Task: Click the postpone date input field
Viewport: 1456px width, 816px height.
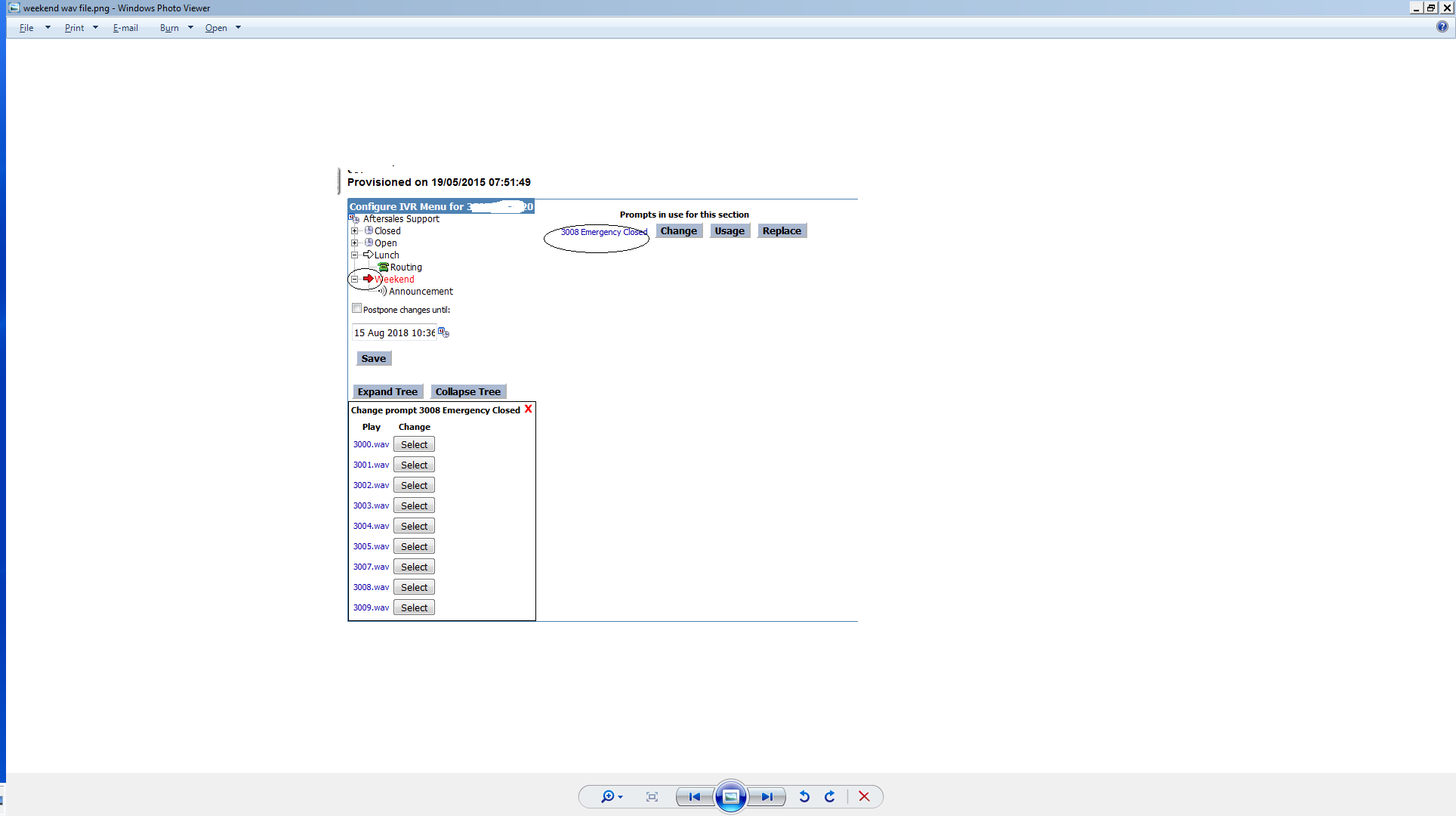Action: pos(393,333)
